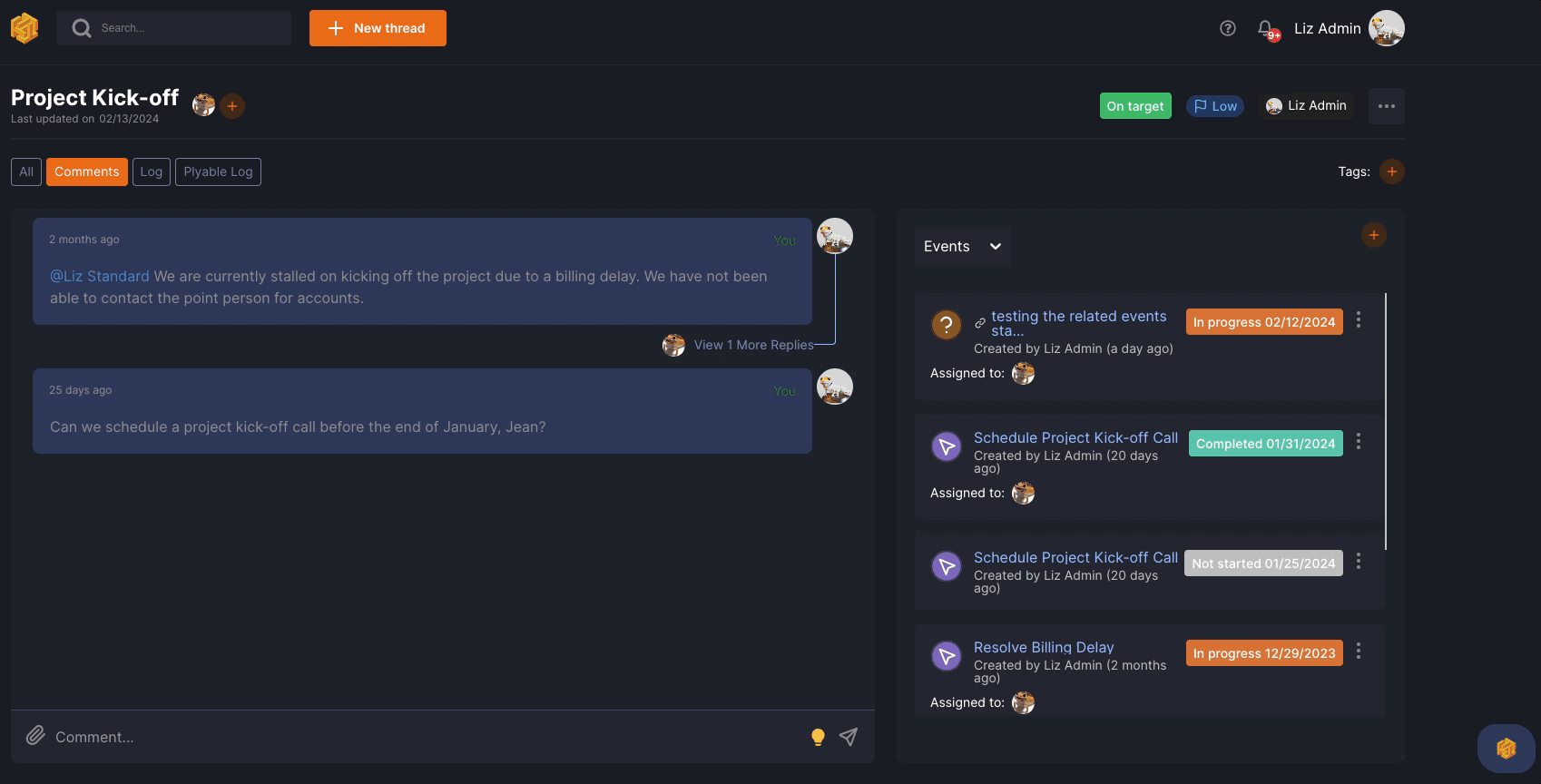1541x784 pixels.
Task: Add a tag with the plus icon
Action: 1391,171
